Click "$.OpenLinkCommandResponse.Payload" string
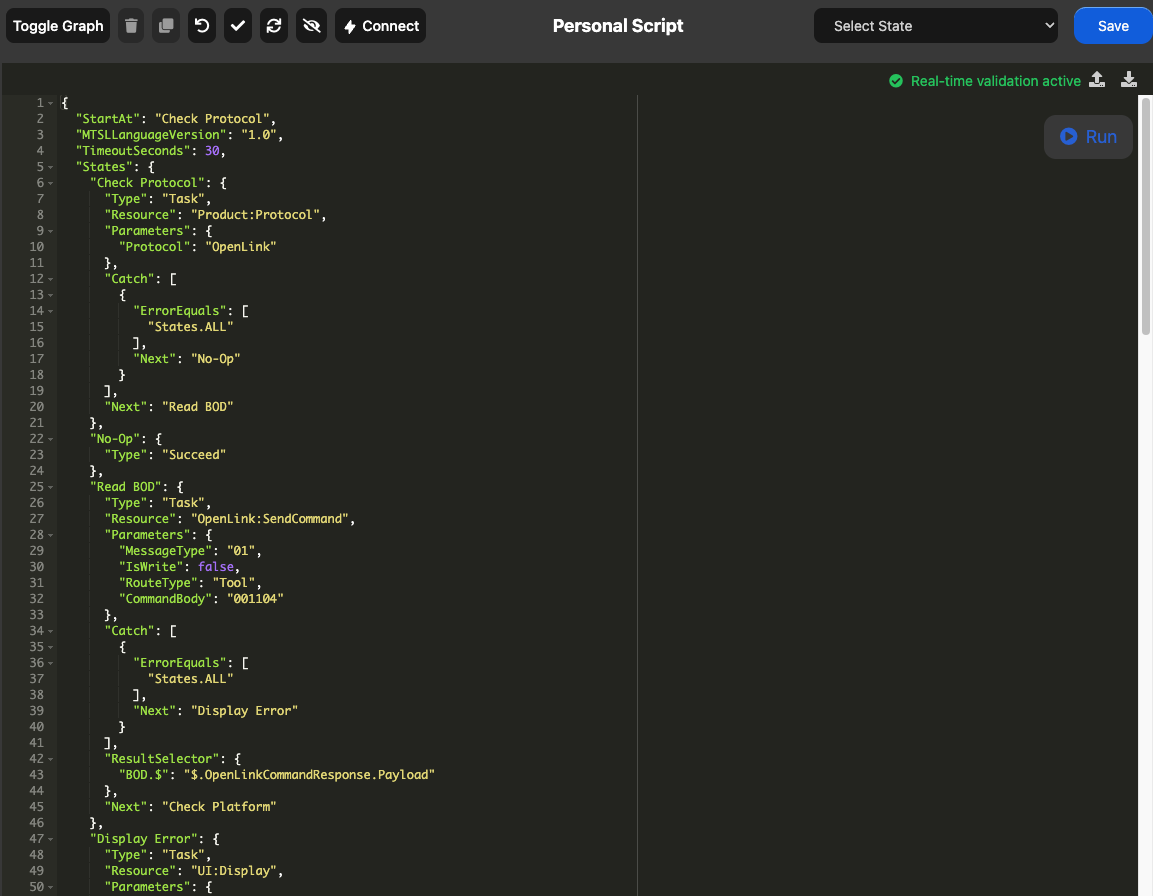The image size is (1153, 896). pyautogui.click(x=309, y=775)
